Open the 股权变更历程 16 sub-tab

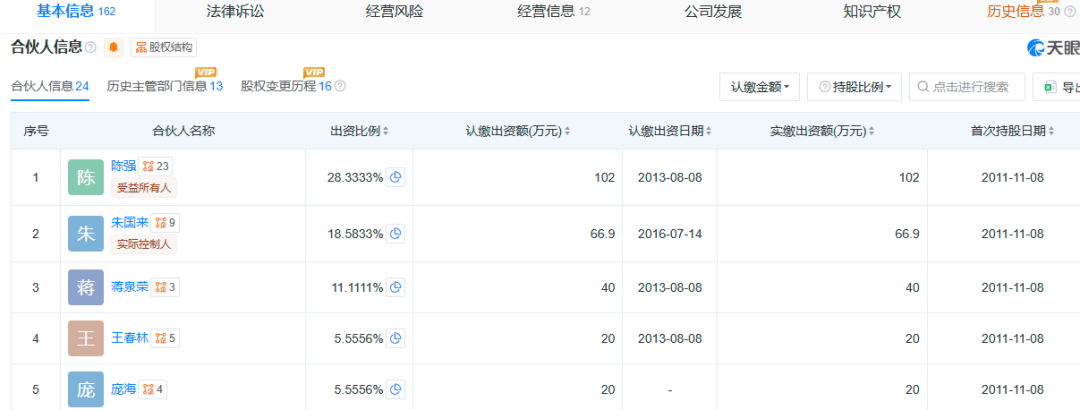coord(287,87)
